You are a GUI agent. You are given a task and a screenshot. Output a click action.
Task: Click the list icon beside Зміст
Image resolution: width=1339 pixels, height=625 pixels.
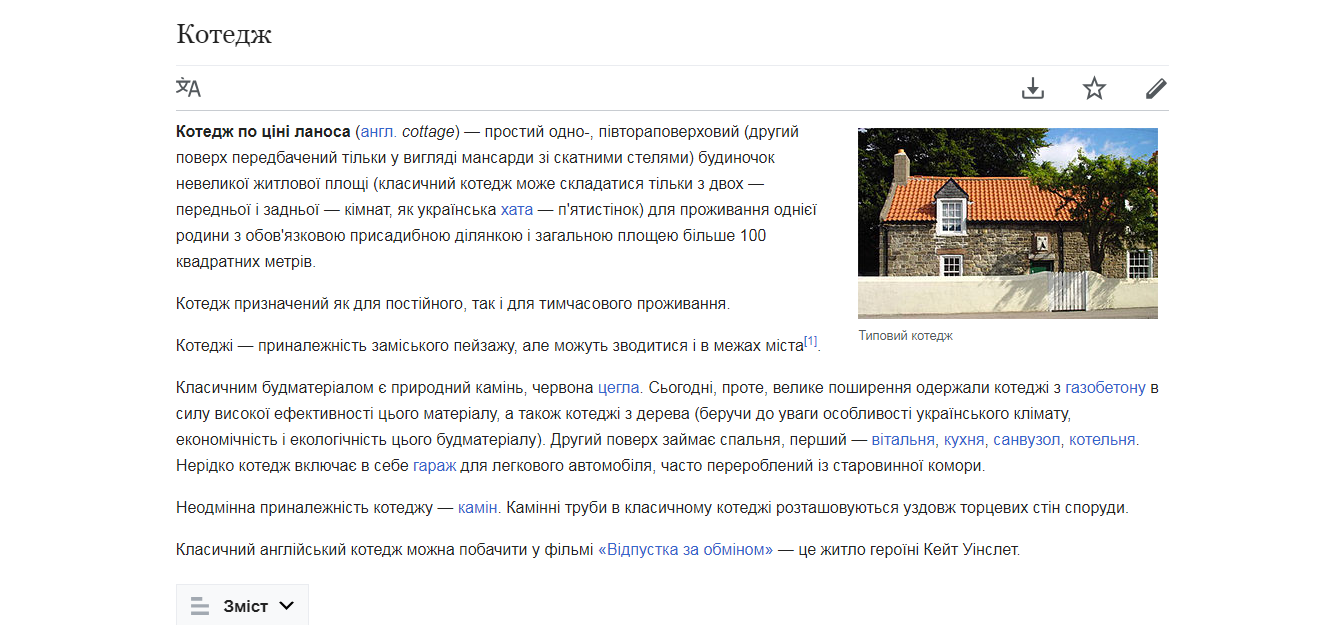[x=200, y=606]
